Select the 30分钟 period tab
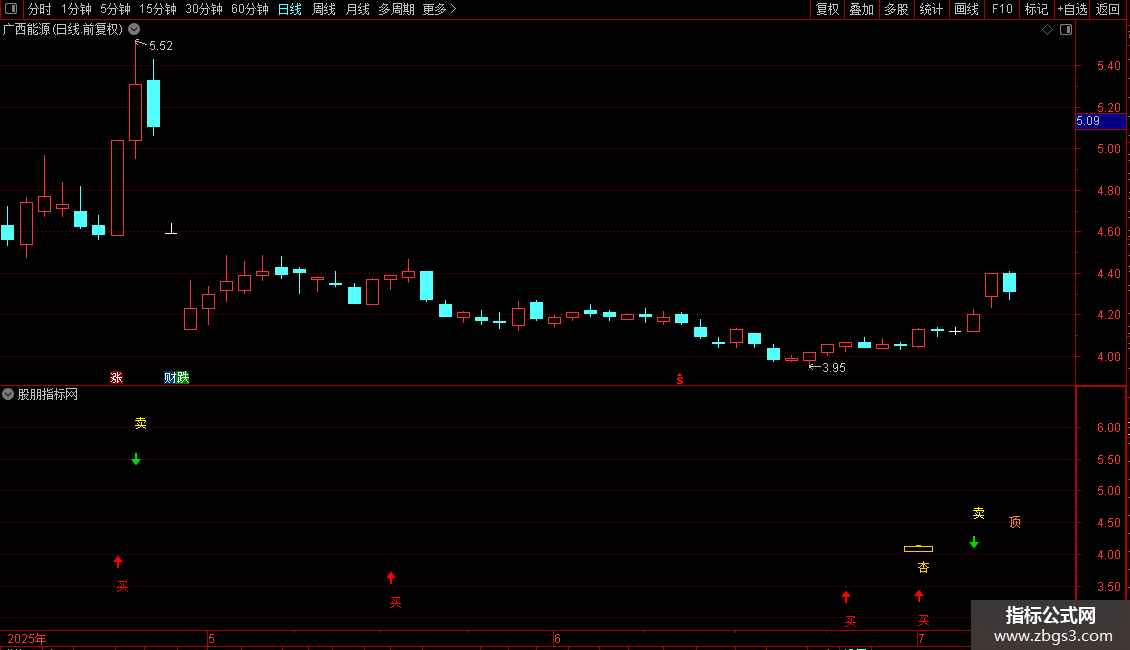 [204, 9]
